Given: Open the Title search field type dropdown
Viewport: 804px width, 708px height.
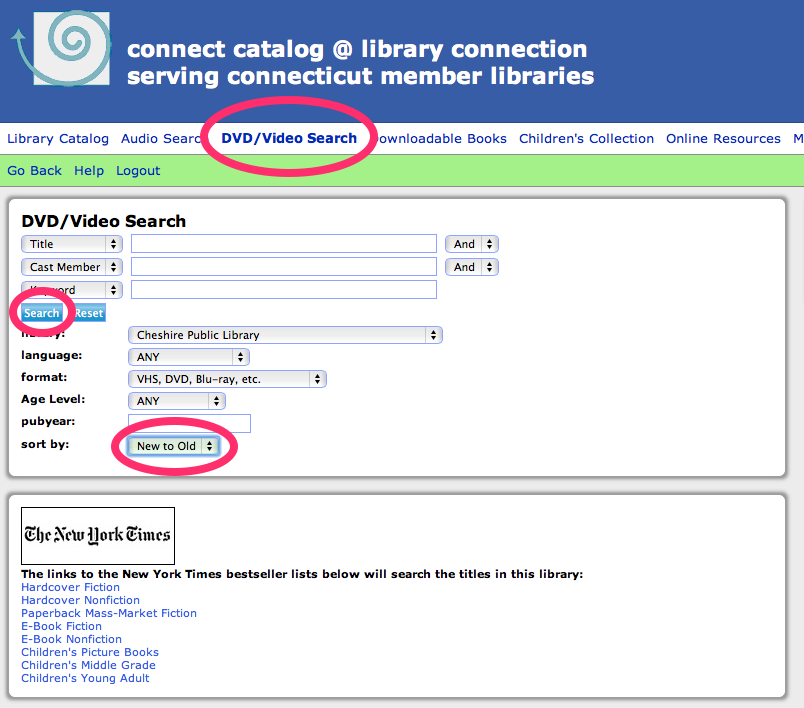Looking at the screenshot, I should (x=72, y=244).
